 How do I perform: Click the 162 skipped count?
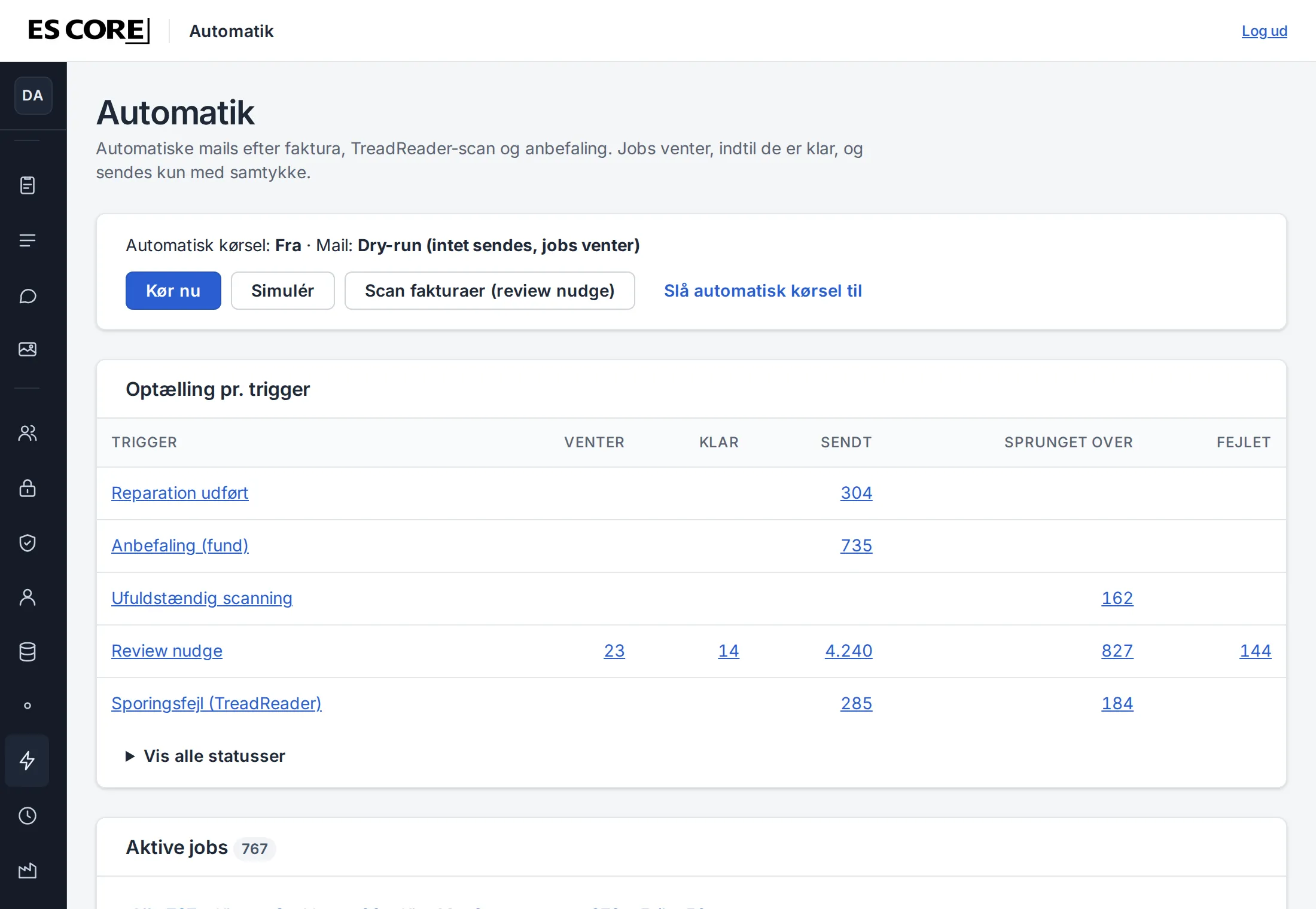(1117, 598)
